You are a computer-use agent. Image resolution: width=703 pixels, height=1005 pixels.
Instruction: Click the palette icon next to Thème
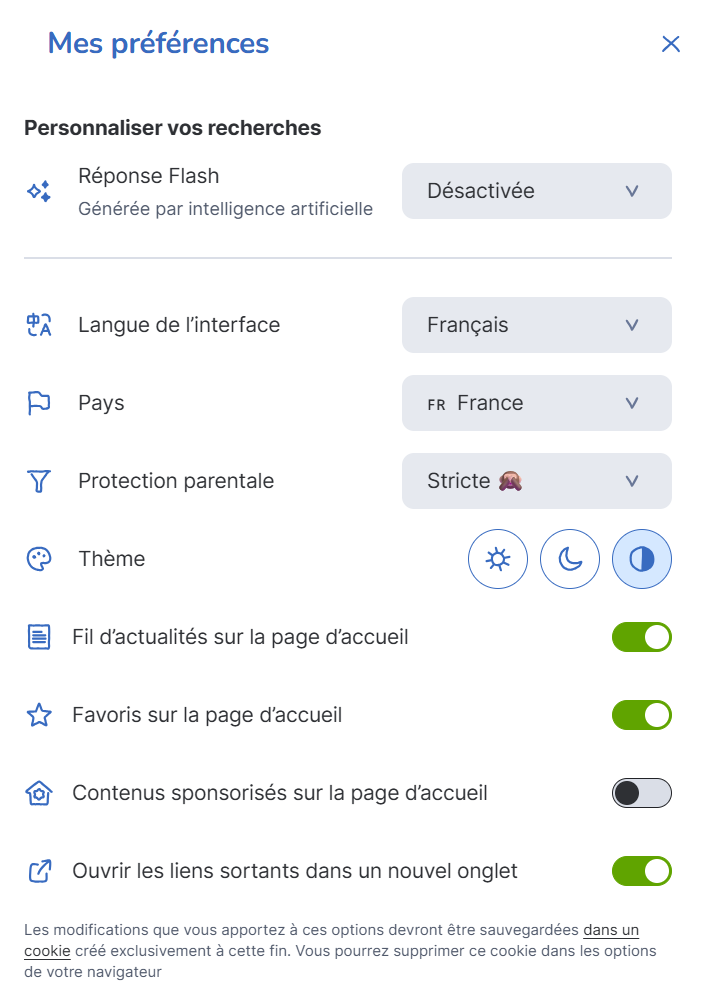39,559
